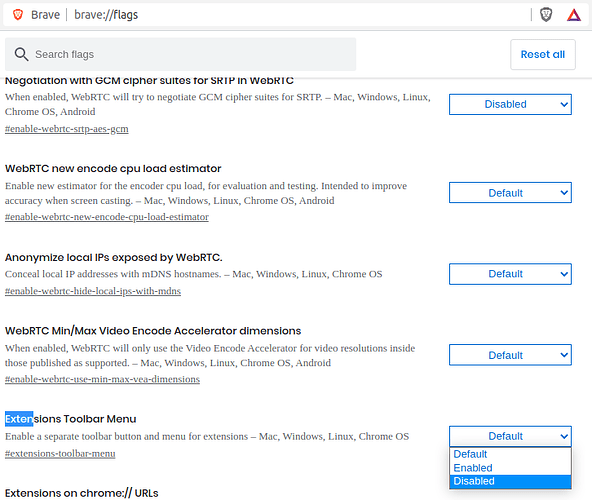This screenshot has width=592, height=500.
Task: Open the WebRTC cpu load estimator dropdown
Action: point(510,193)
